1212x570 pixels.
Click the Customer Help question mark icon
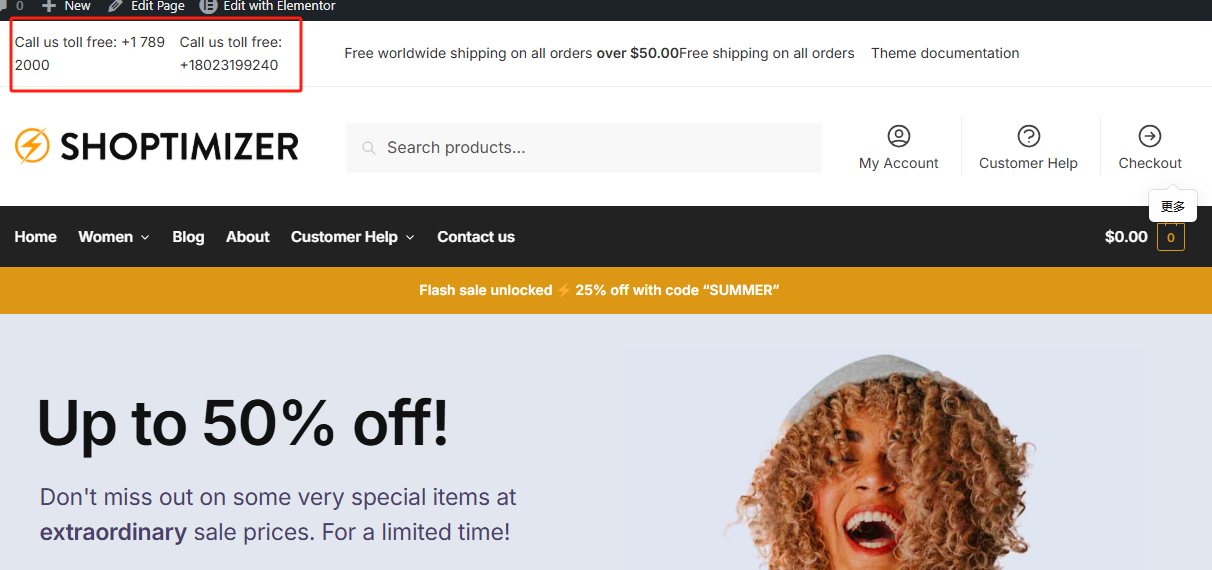click(x=1028, y=136)
